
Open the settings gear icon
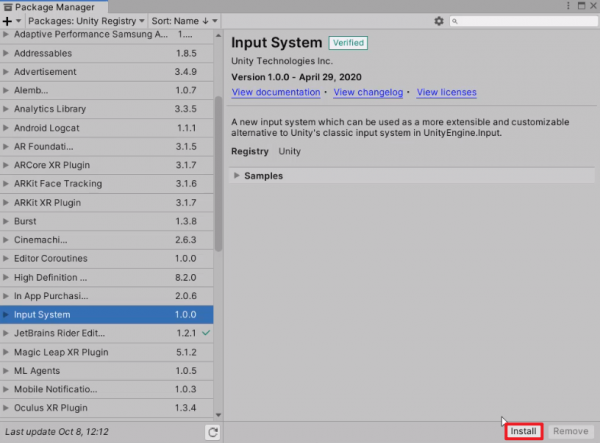click(439, 21)
